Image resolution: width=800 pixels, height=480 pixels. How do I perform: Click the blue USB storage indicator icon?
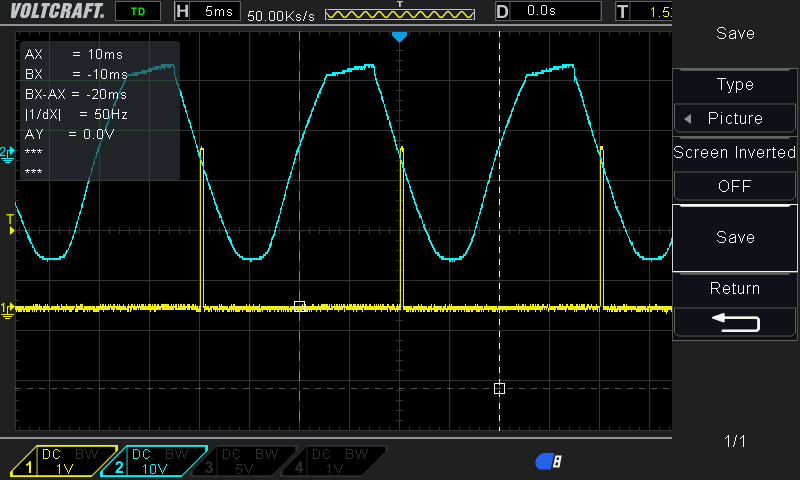coord(548,460)
